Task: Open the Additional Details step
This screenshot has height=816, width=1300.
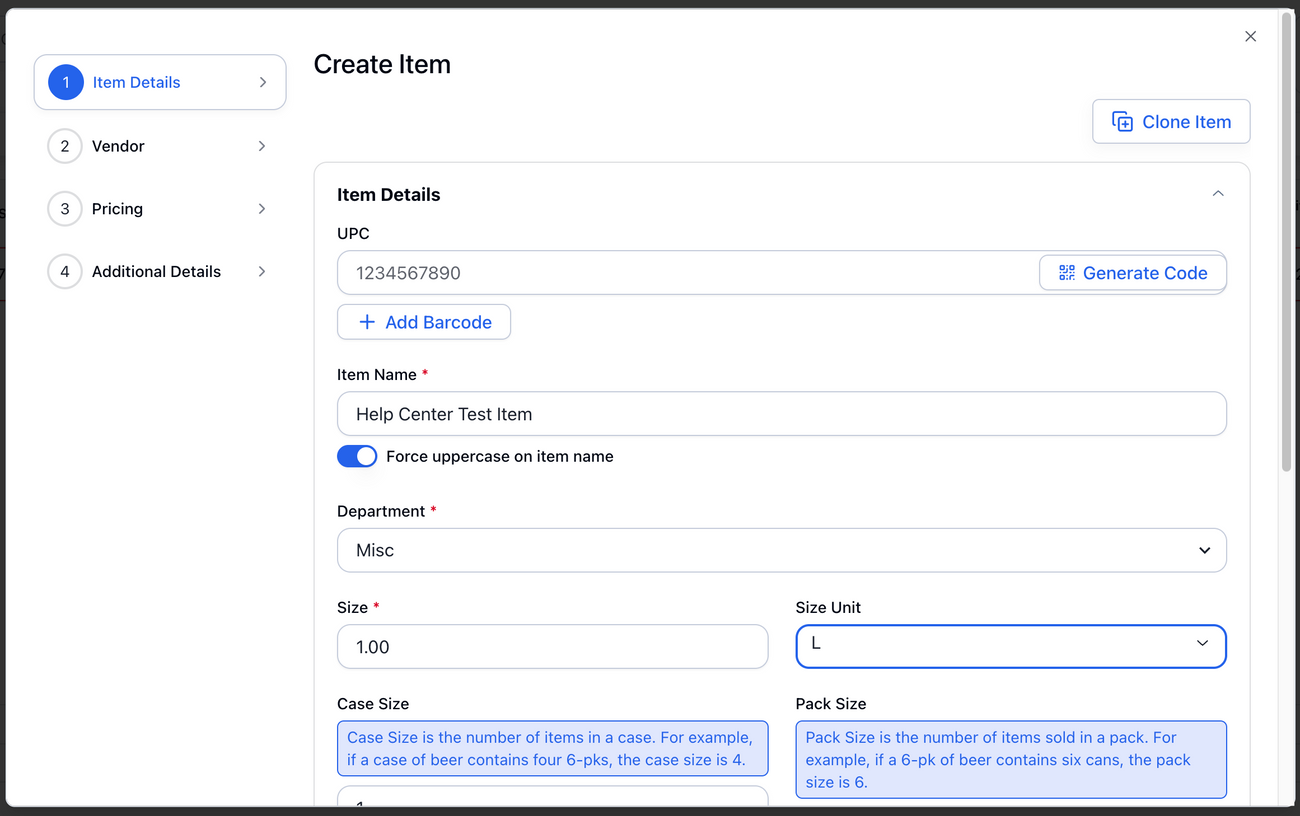Action: (160, 272)
